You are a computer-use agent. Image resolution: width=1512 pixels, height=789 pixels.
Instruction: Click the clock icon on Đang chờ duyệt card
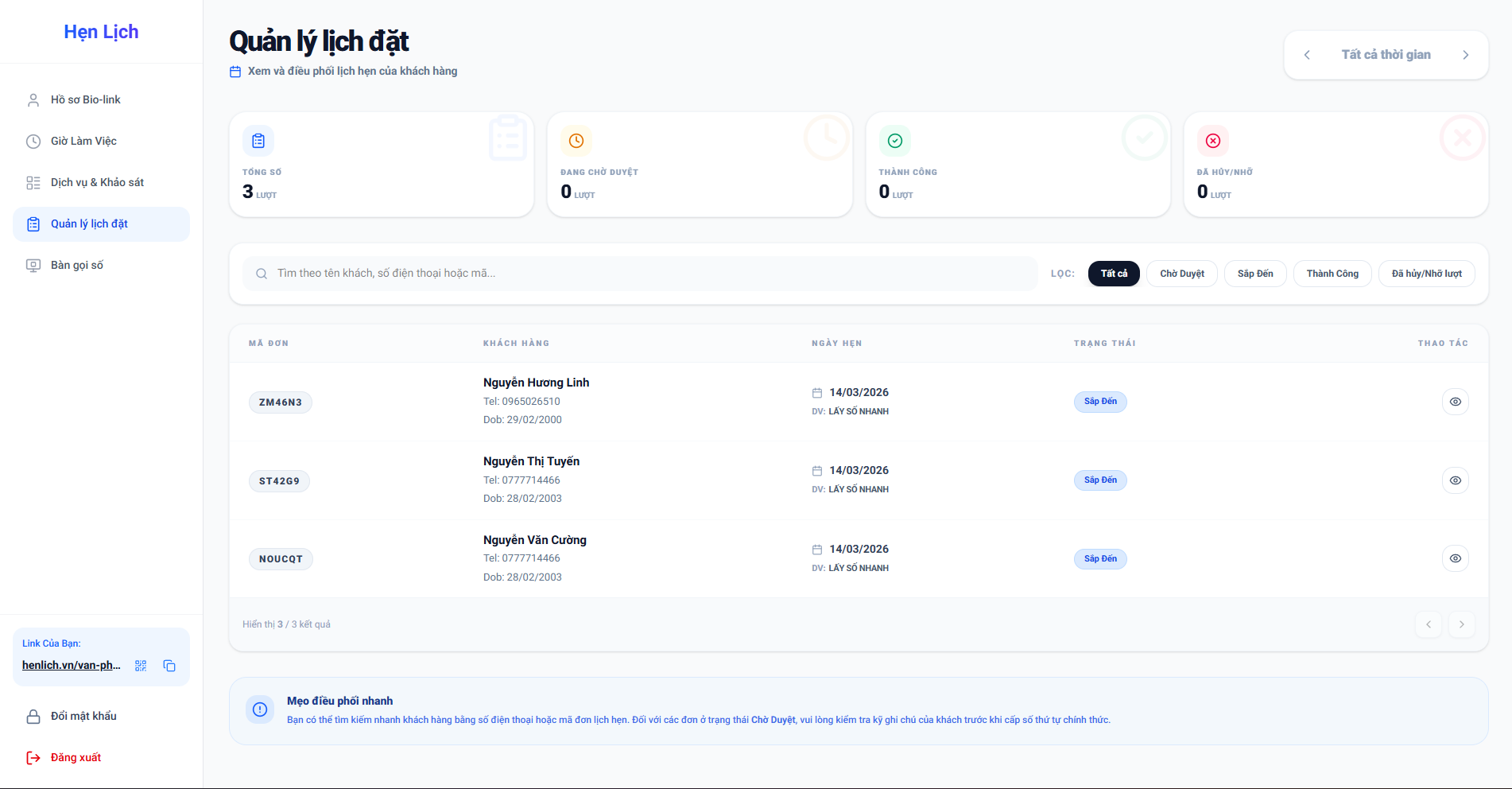(576, 141)
